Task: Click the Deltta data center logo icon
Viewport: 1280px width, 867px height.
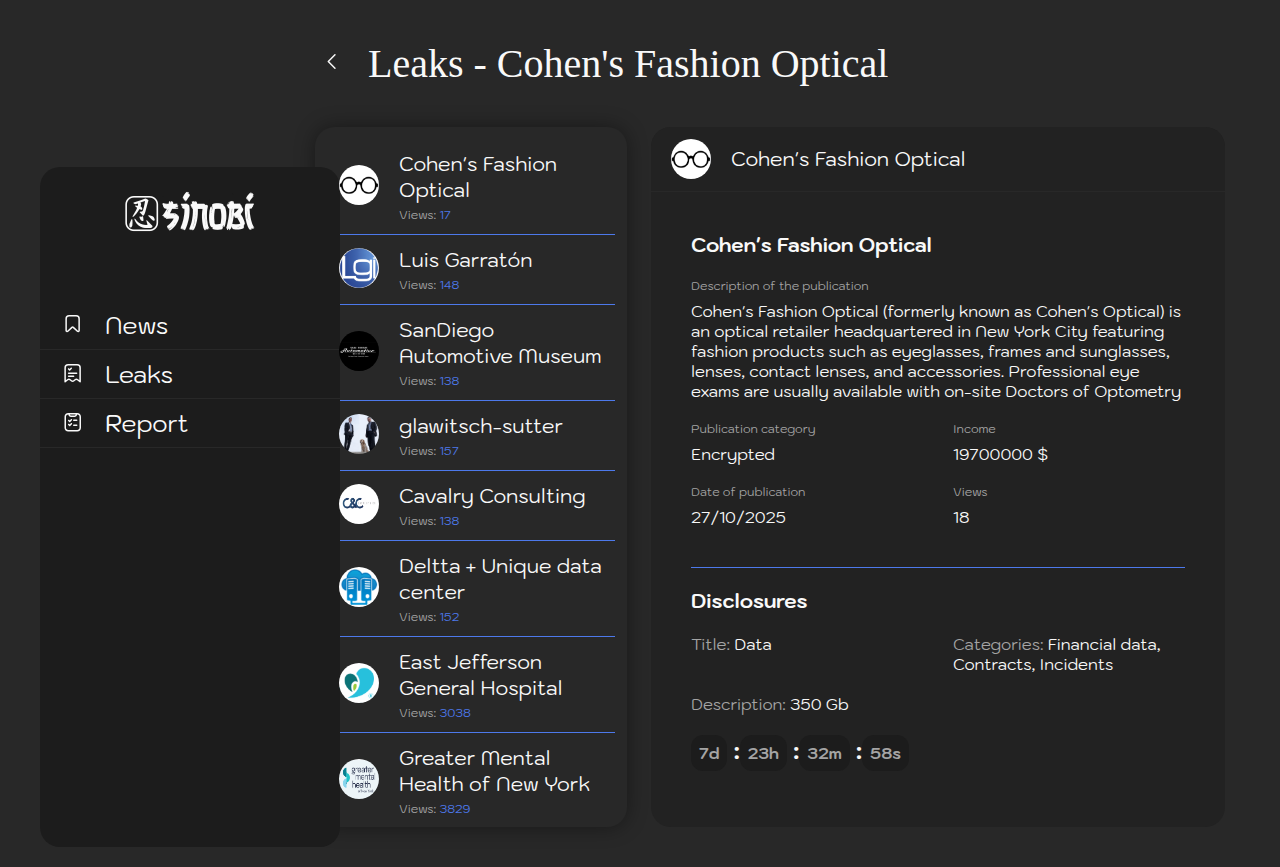Action: click(x=359, y=586)
